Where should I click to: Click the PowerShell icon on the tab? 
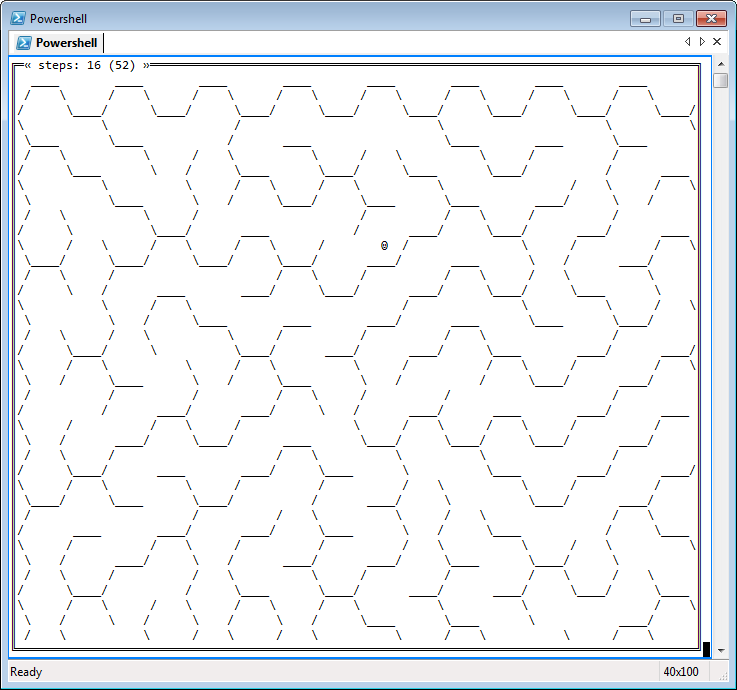pos(24,42)
